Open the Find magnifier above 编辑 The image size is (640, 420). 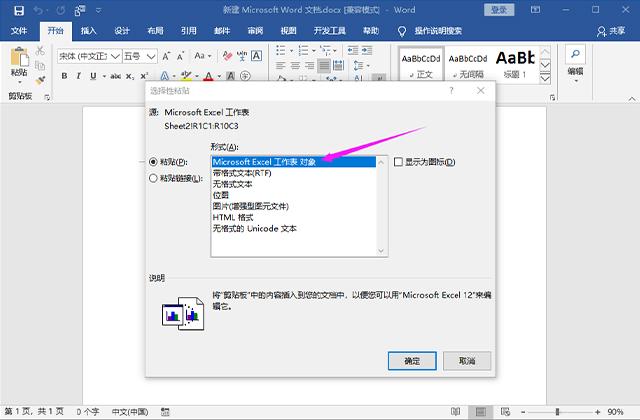[x=576, y=54]
